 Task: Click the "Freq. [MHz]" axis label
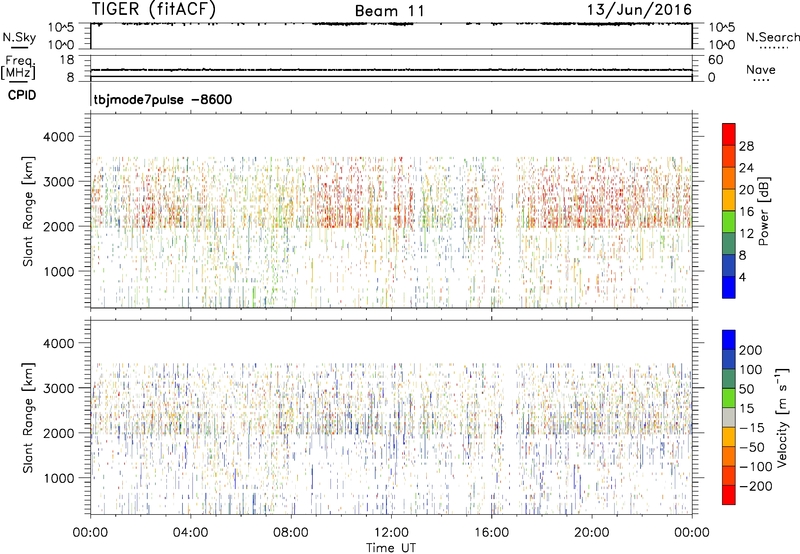(x=18, y=67)
